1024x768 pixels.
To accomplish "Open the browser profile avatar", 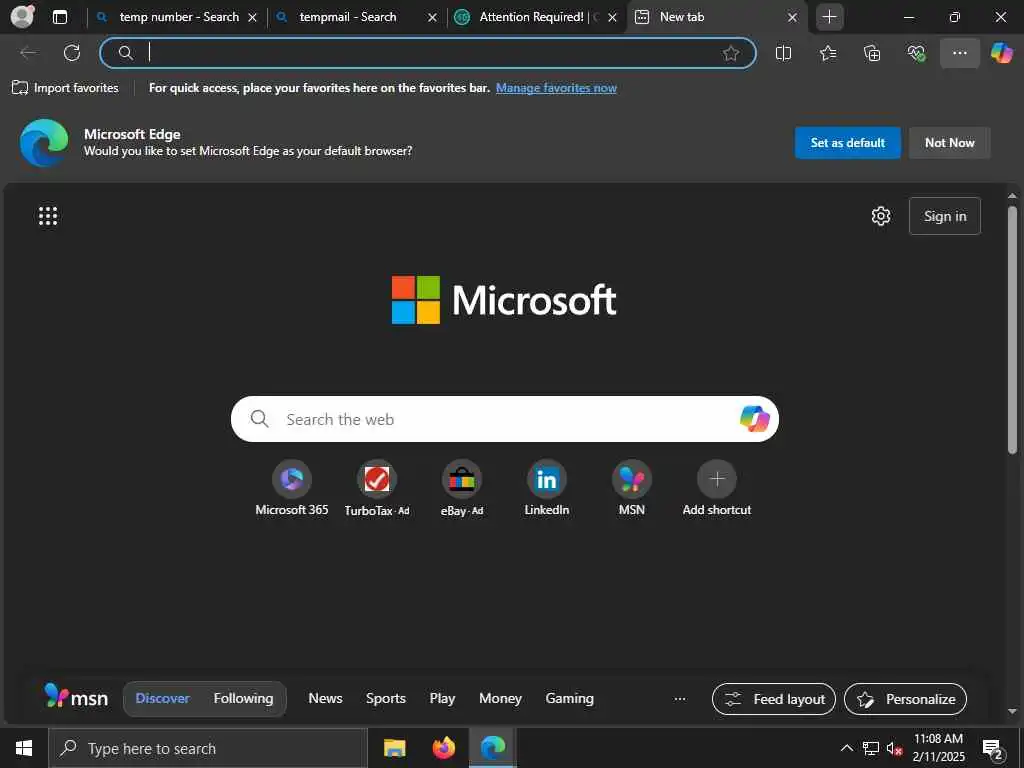I will [22, 16].
